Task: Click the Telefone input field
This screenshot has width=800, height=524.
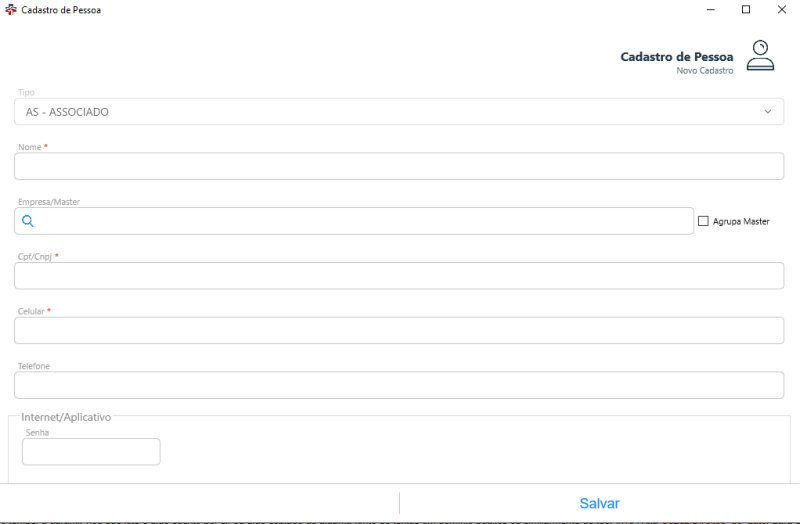Action: coord(398,385)
